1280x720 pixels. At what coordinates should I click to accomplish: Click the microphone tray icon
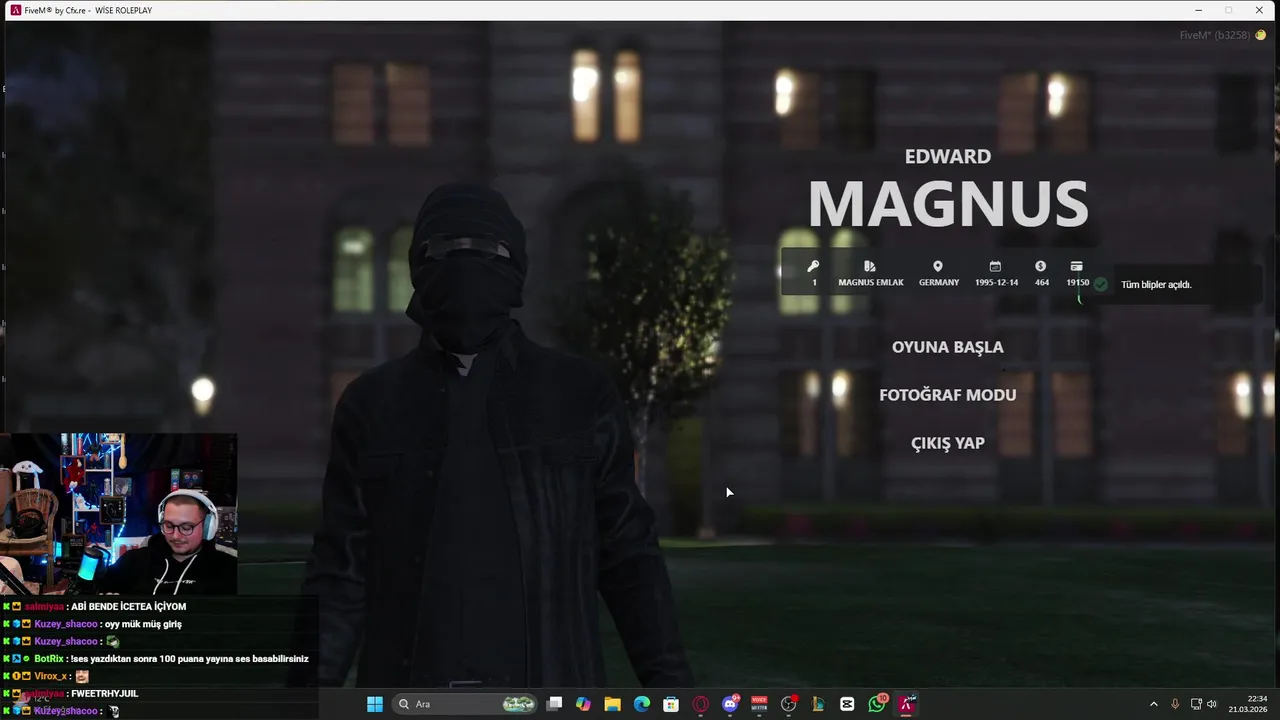pos(1175,704)
